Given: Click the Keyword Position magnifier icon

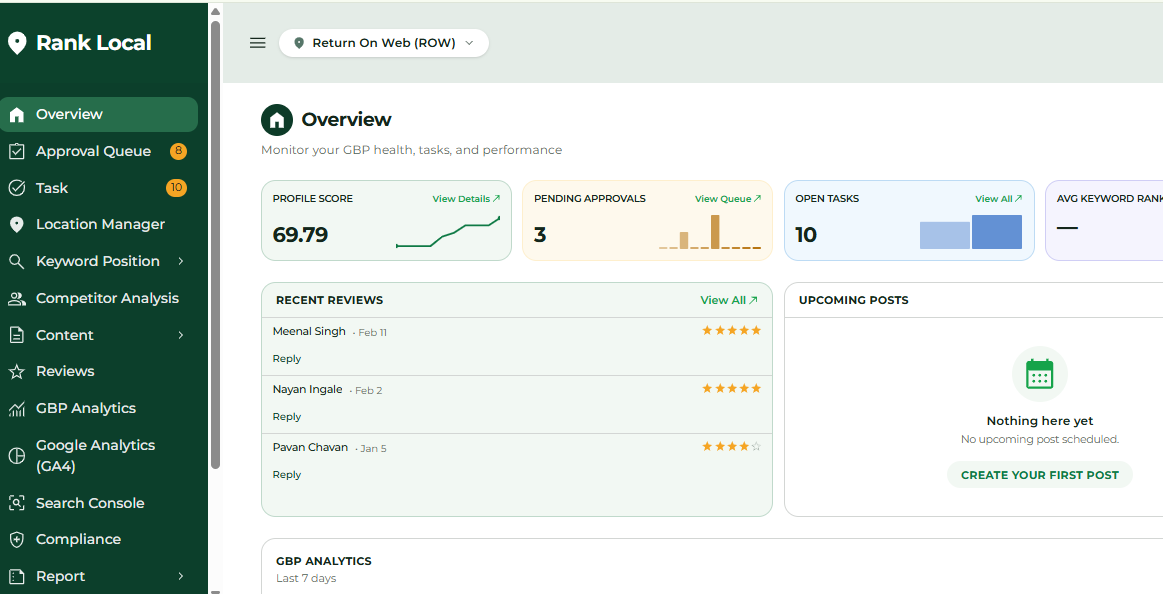Looking at the screenshot, I should [x=16, y=261].
